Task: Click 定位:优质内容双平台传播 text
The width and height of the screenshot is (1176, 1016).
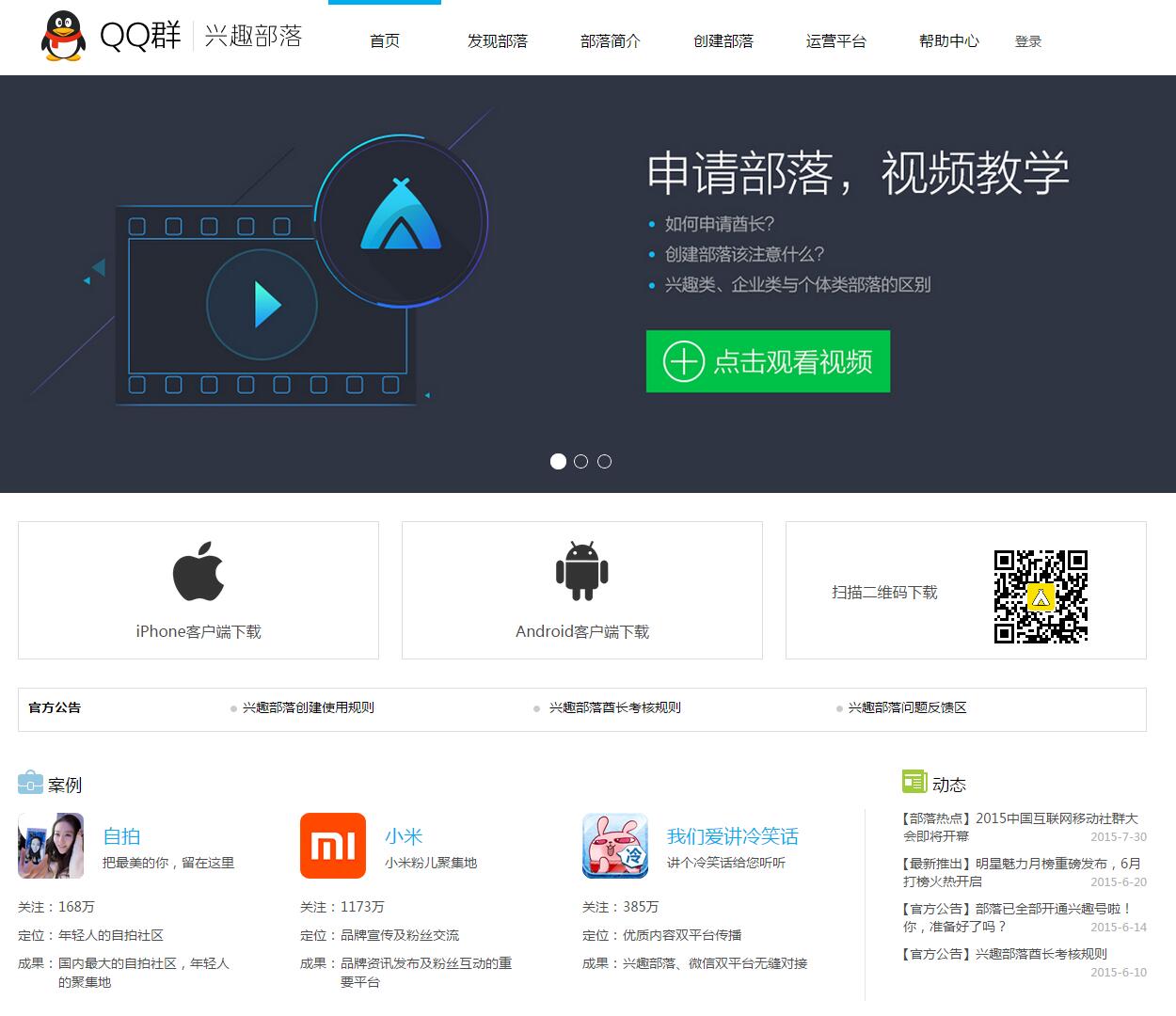Action: pyautogui.click(x=662, y=935)
